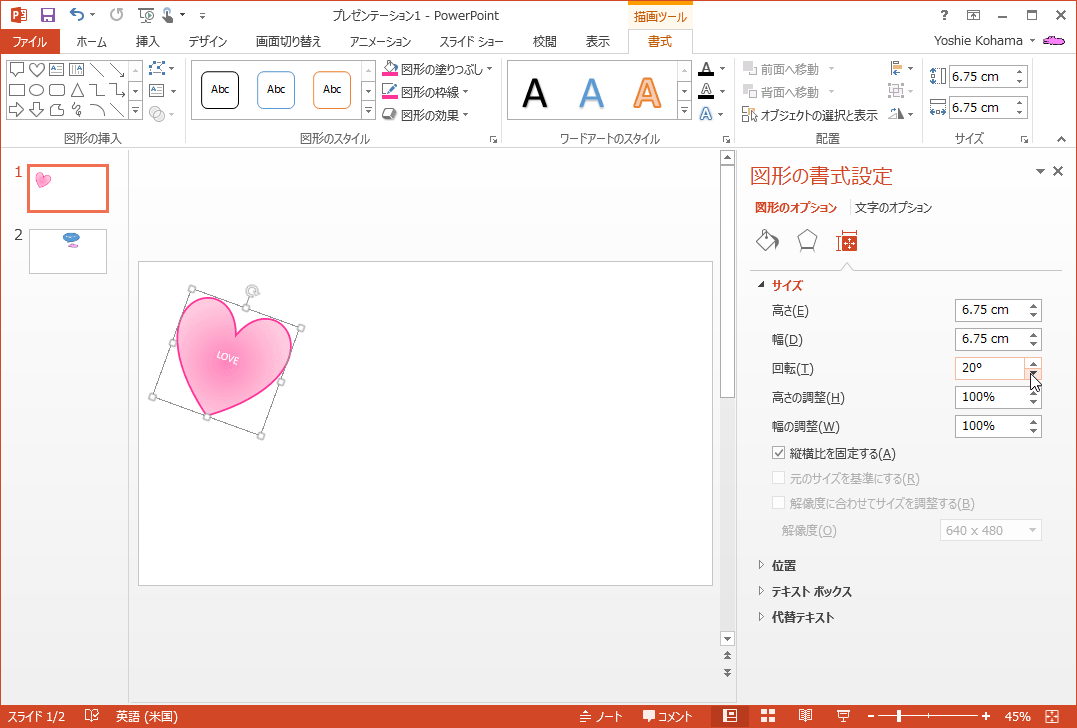Expand the 位置 section
The image size is (1077, 728).
pyautogui.click(x=784, y=565)
